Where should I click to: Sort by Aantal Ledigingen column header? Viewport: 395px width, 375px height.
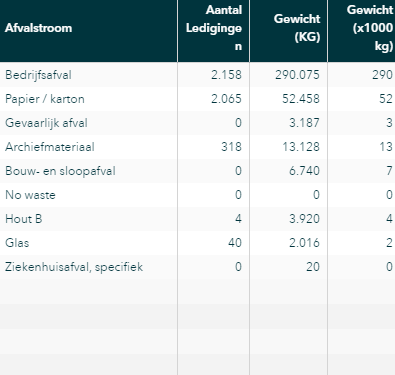(214, 28)
